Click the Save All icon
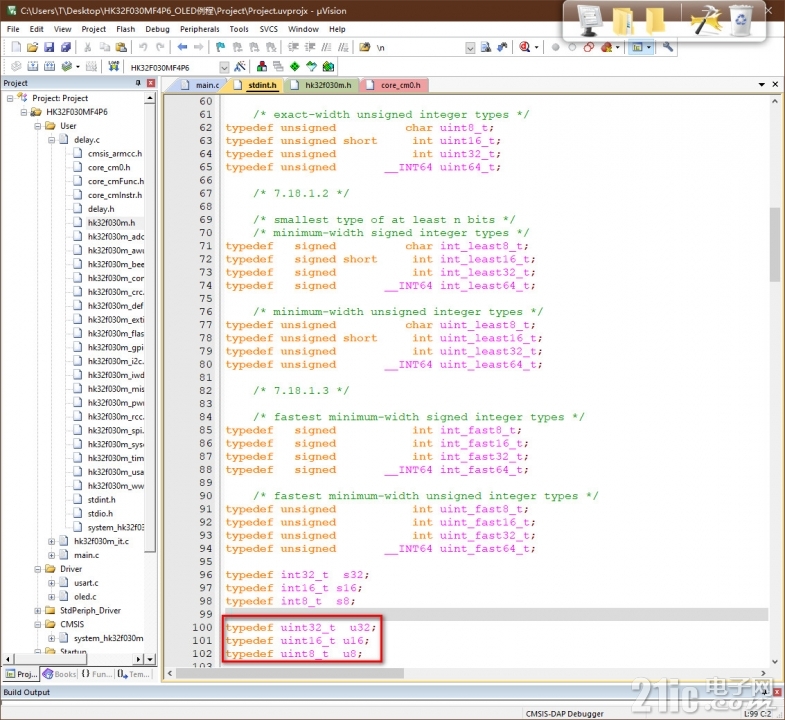This screenshot has width=785, height=720. pos(66,47)
